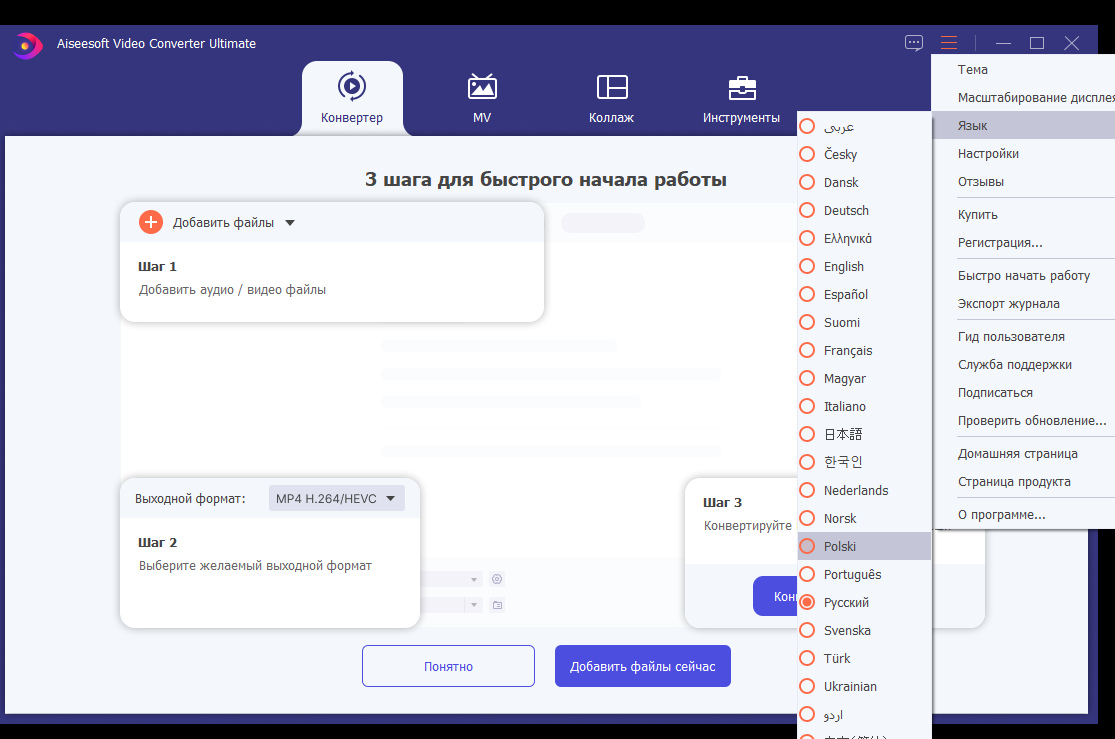Switch interface language to English

click(x=864, y=267)
